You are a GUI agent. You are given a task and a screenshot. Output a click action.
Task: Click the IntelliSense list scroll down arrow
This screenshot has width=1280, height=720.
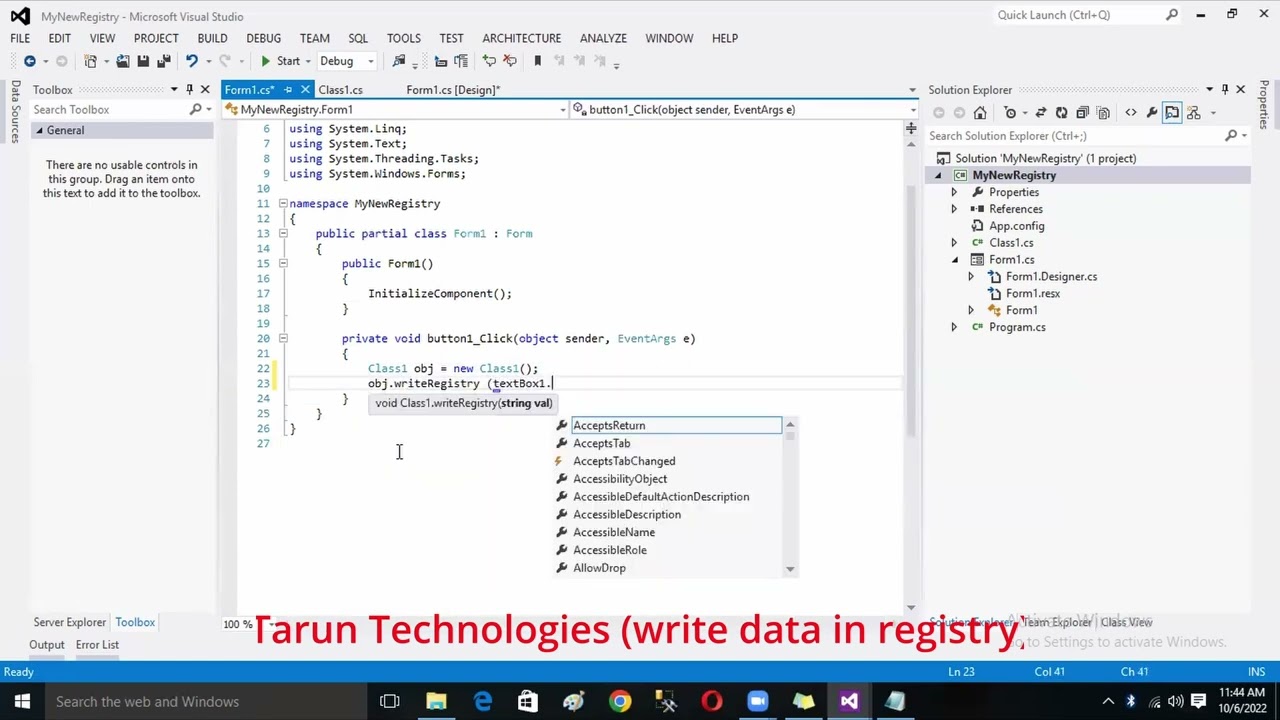click(790, 569)
